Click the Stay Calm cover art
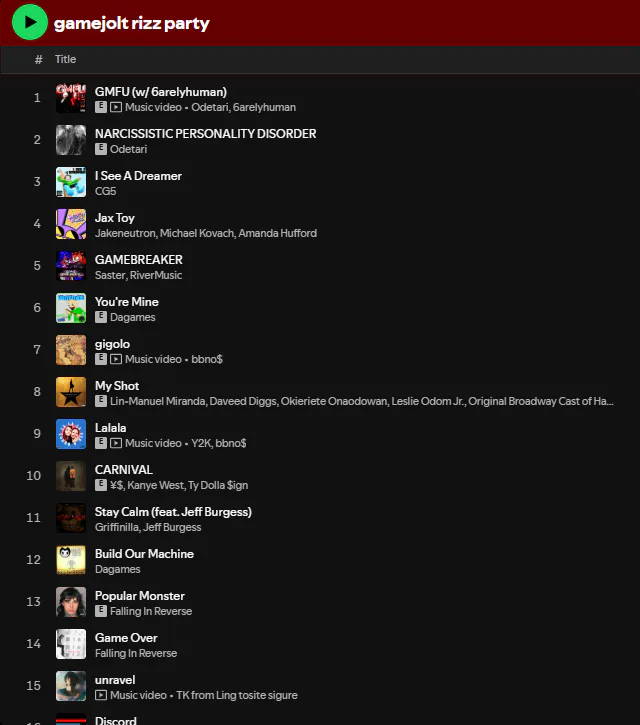The width and height of the screenshot is (640, 725). pos(71,518)
